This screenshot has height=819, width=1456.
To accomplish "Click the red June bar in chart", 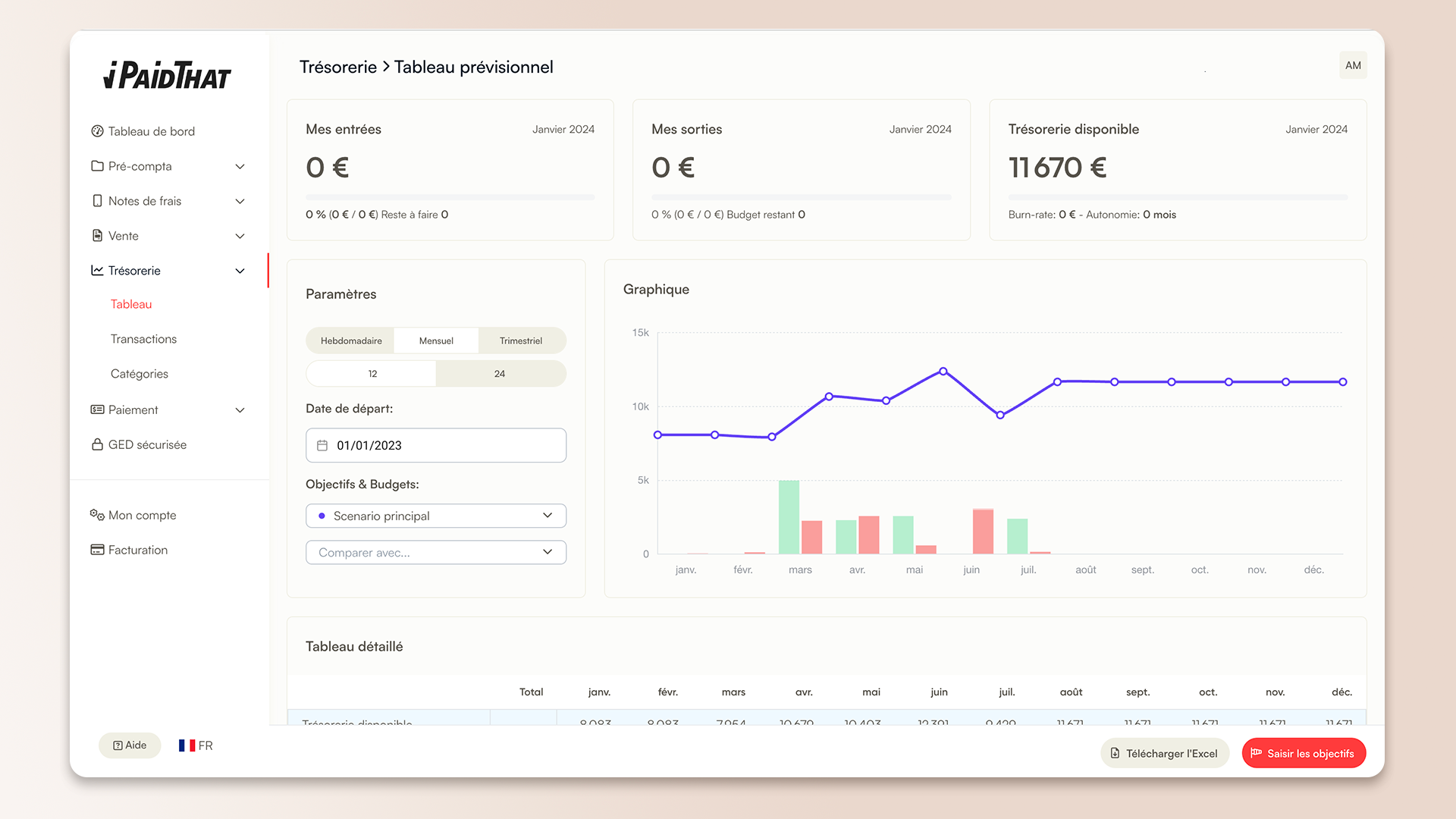I will [983, 532].
